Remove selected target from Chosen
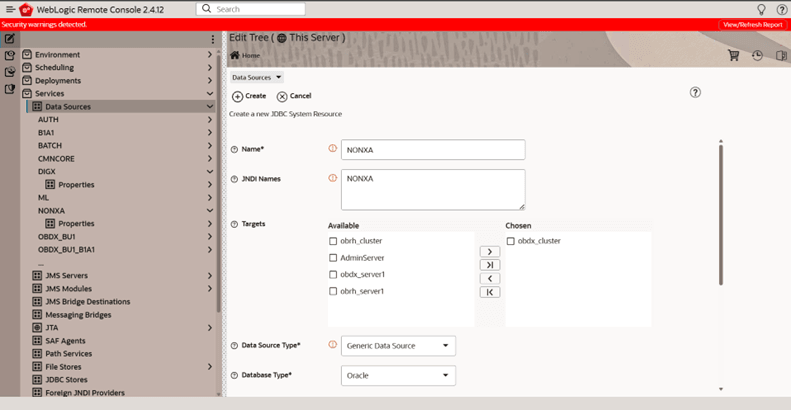The image size is (791, 410). pyautogui.click(x=490, y=278)
